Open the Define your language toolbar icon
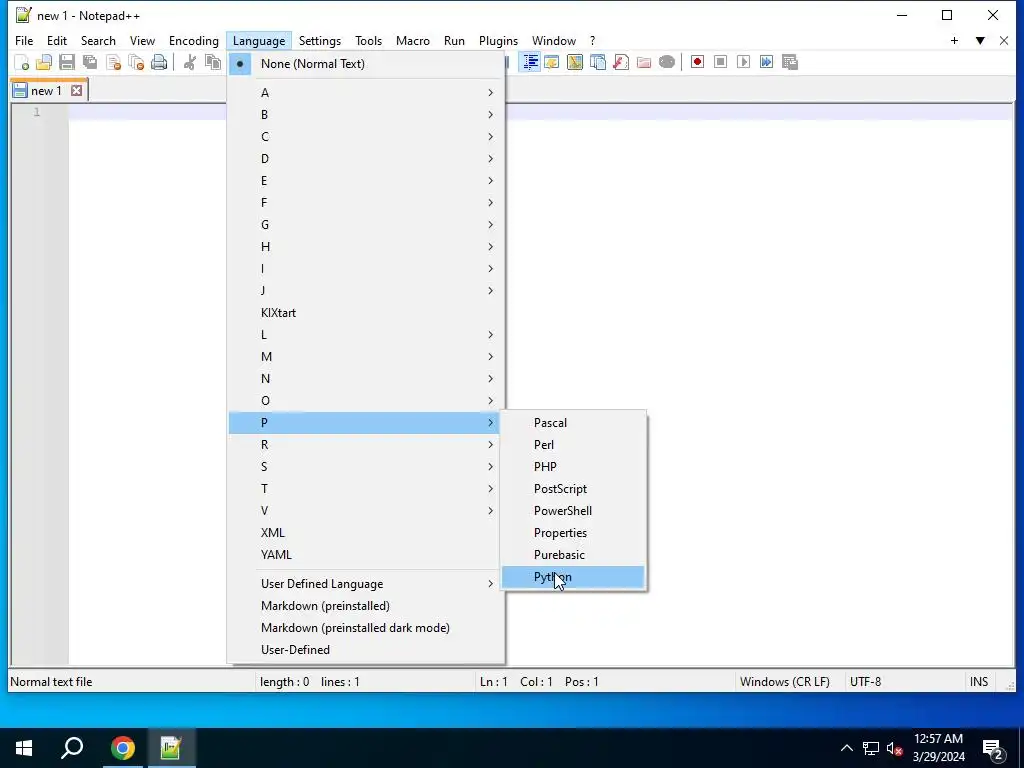 [552, 62]
